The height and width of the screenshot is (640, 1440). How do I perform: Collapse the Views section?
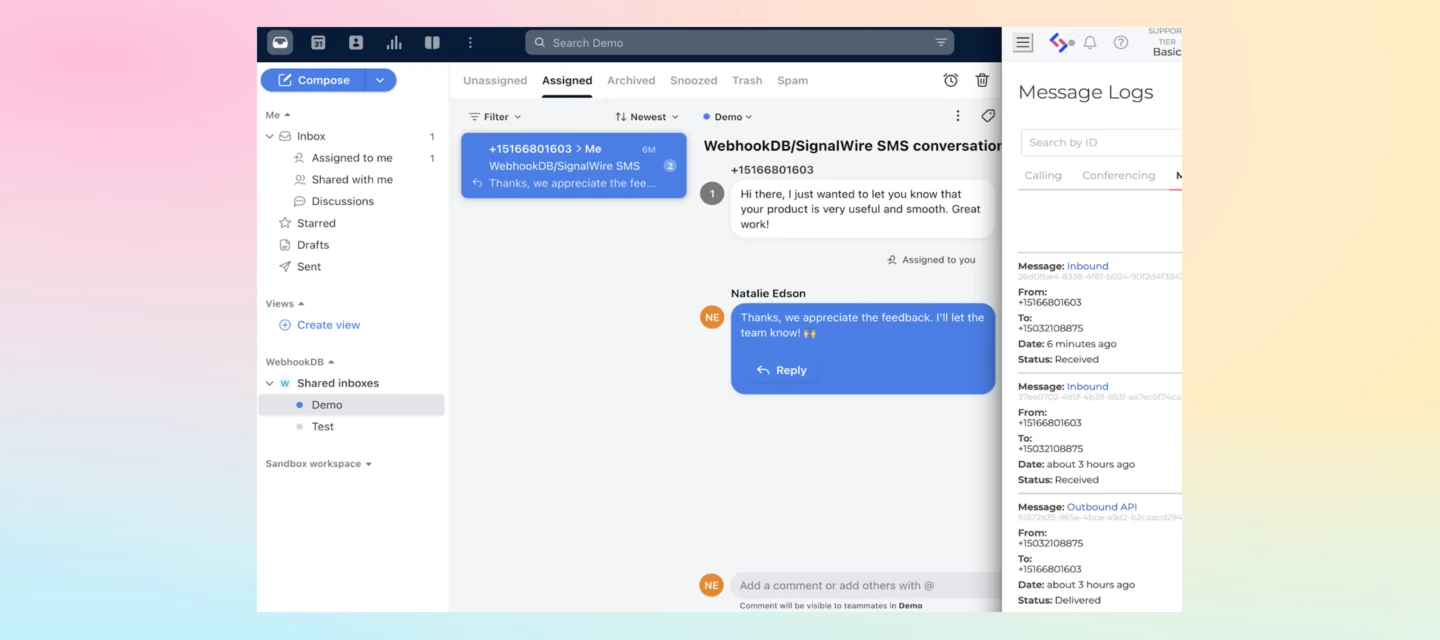pyautogui.click(x=285, y=304)
